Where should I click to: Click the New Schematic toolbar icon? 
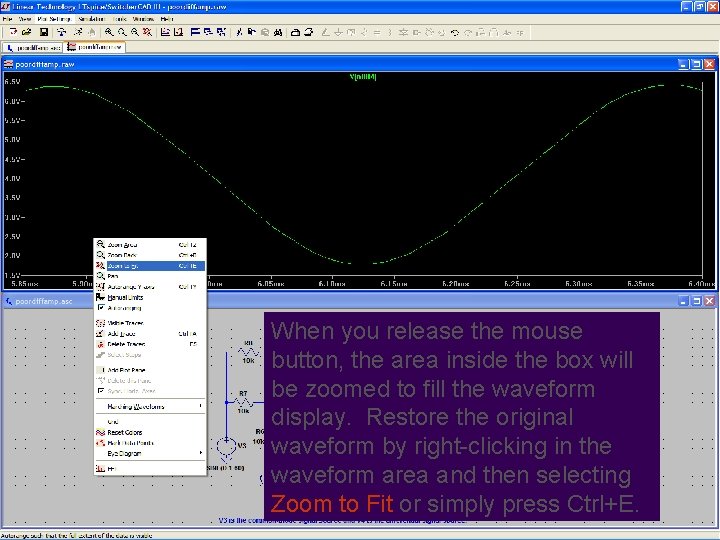[13, 32]
